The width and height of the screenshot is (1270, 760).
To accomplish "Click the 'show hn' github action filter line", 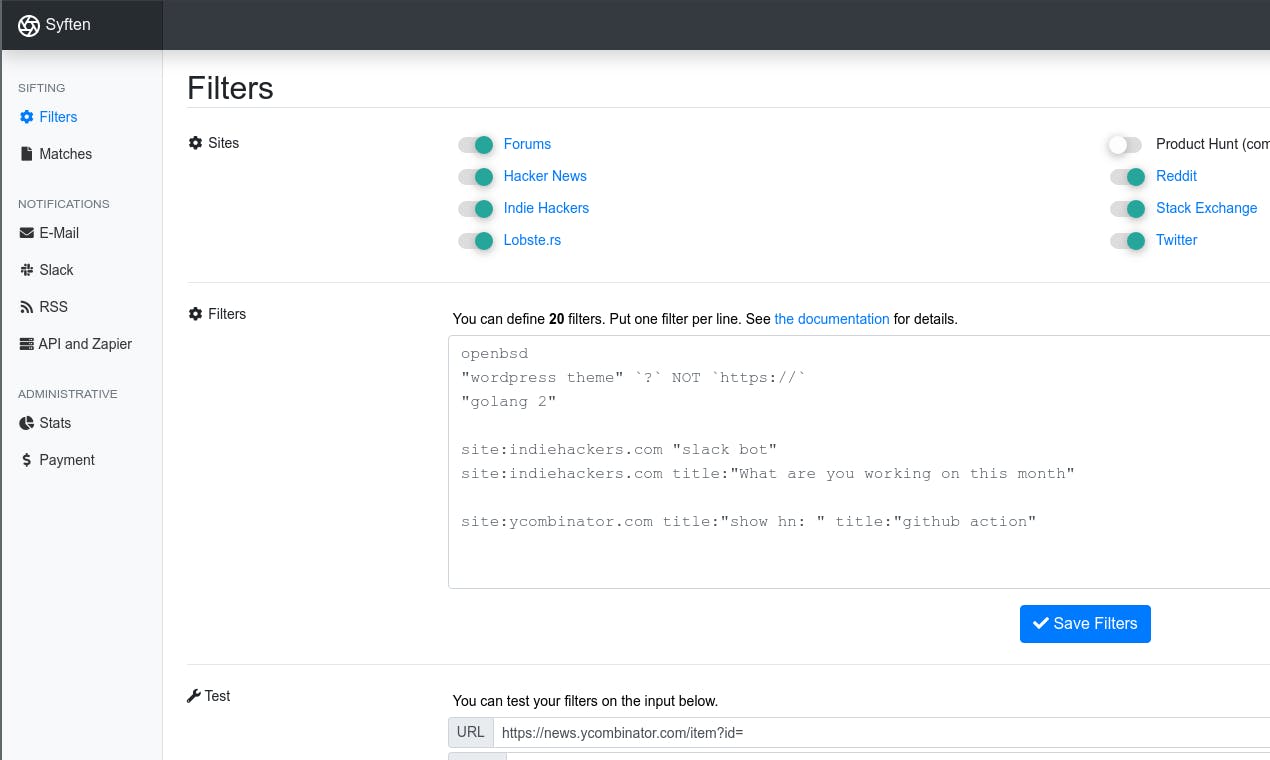I will tap(748, 521).
